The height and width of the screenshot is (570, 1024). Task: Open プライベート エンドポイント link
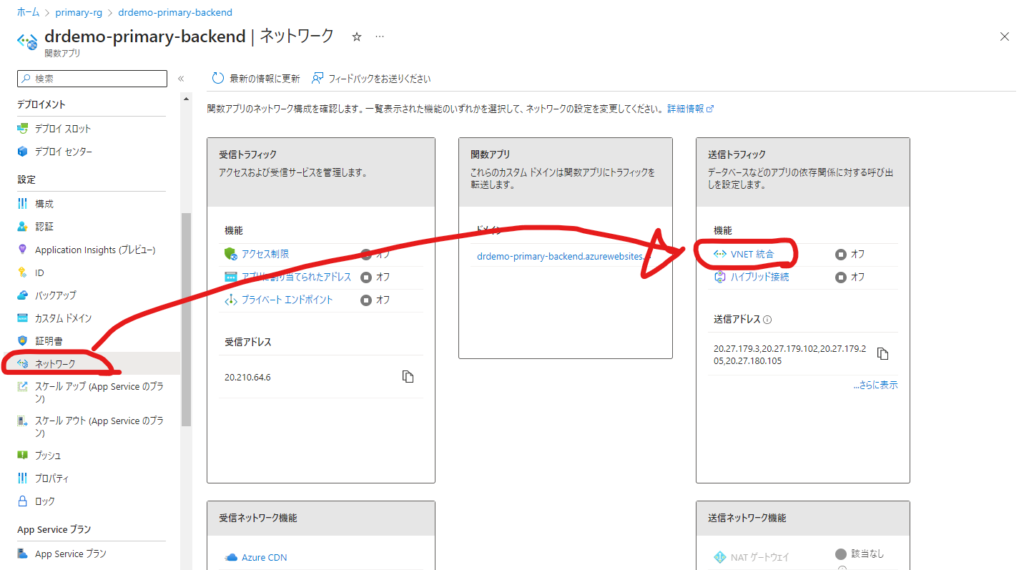pyautogui.click(x=287, y=300)
